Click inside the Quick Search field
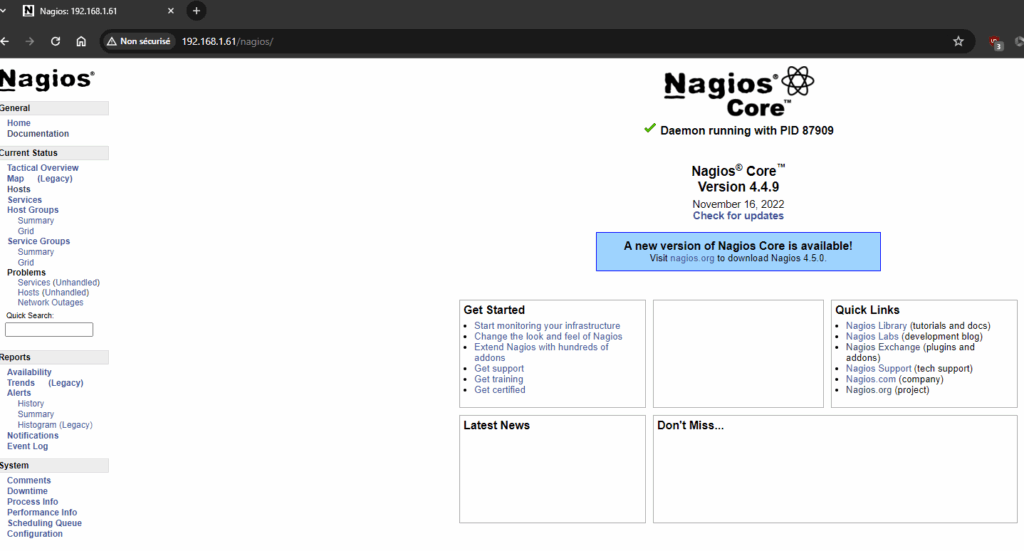The width and height of the screenshot is (1024, 551). pyautogui.click(x=49, y=330)
